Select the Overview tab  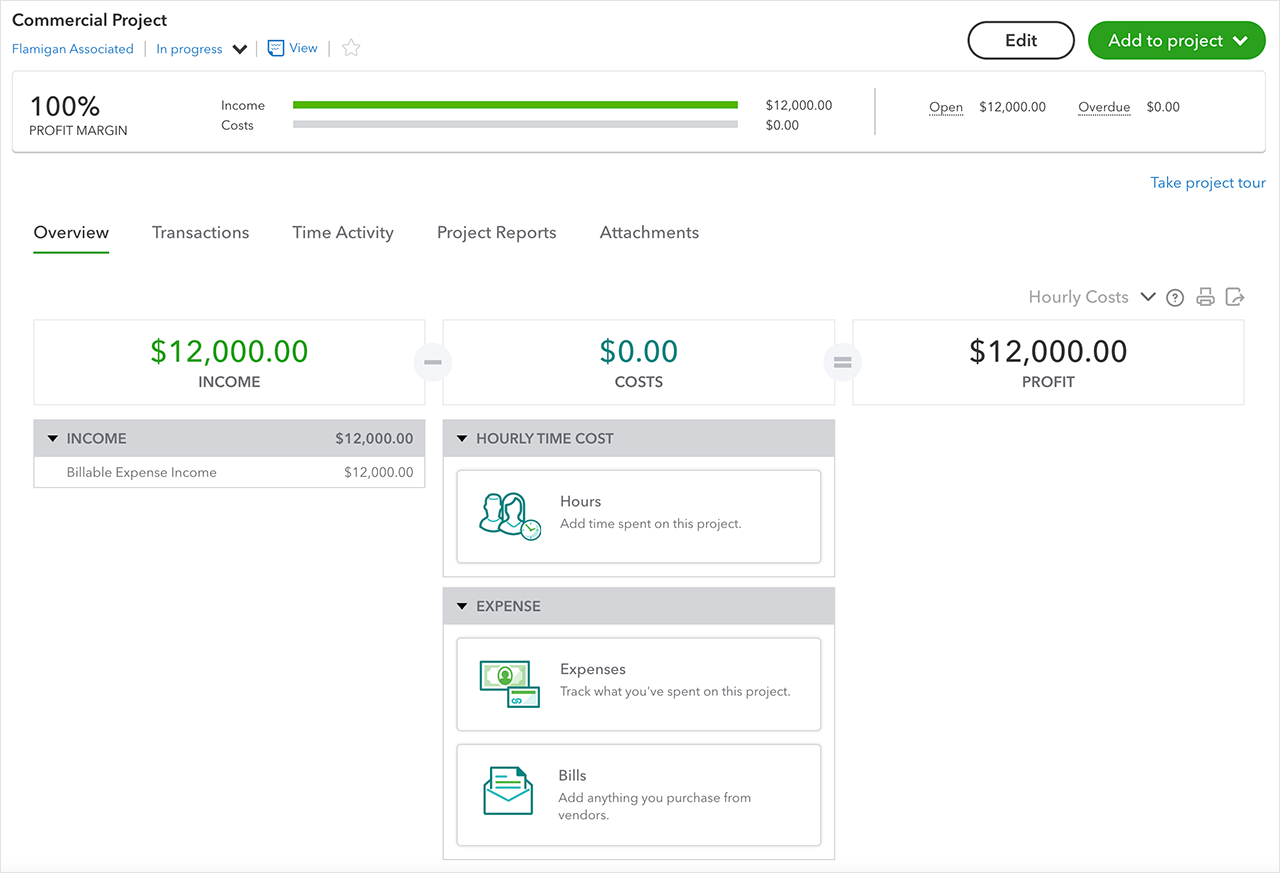coord(71,233)
